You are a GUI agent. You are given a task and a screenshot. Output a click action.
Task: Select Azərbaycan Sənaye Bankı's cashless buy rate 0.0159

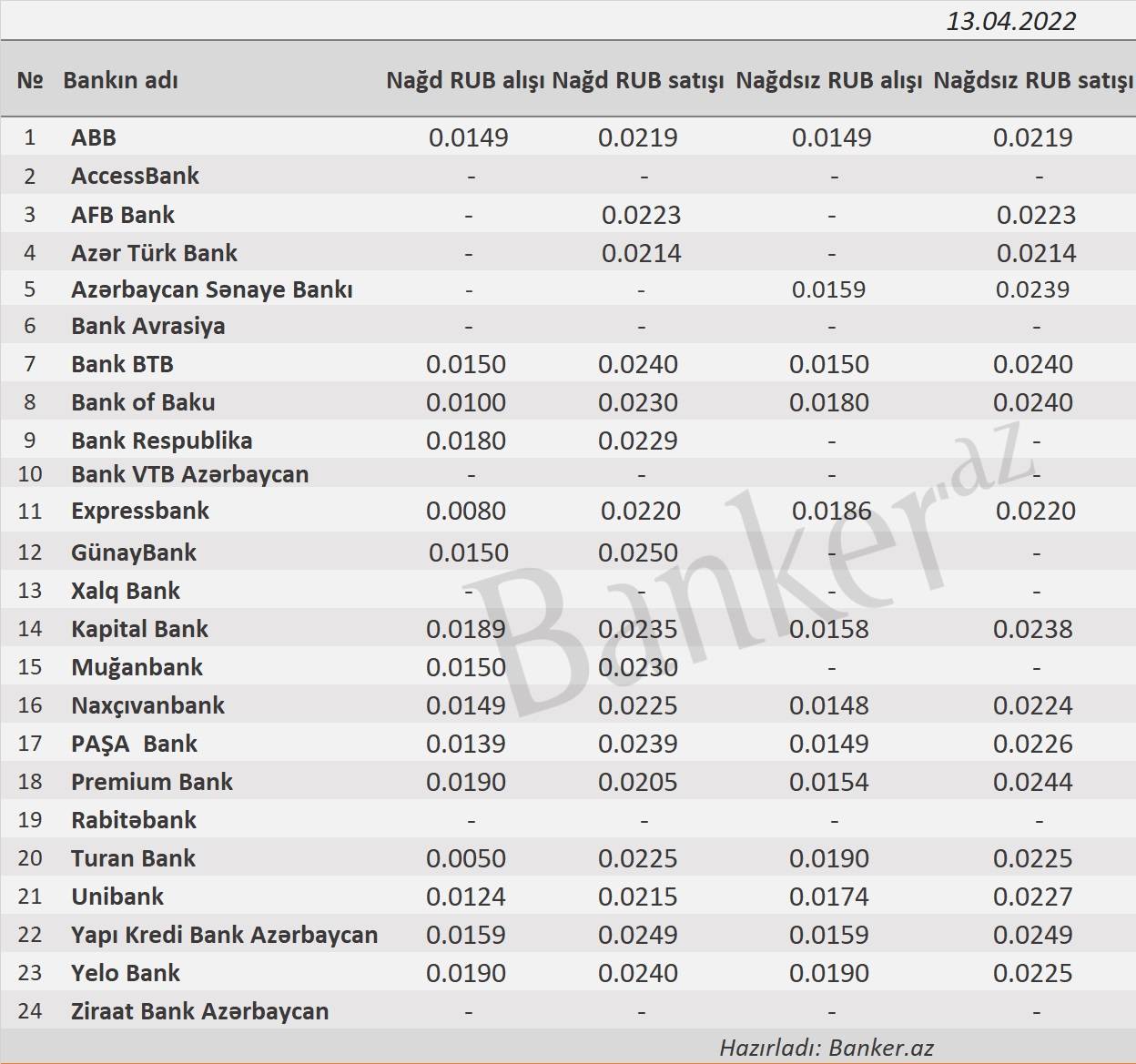[x=829, y=289]
